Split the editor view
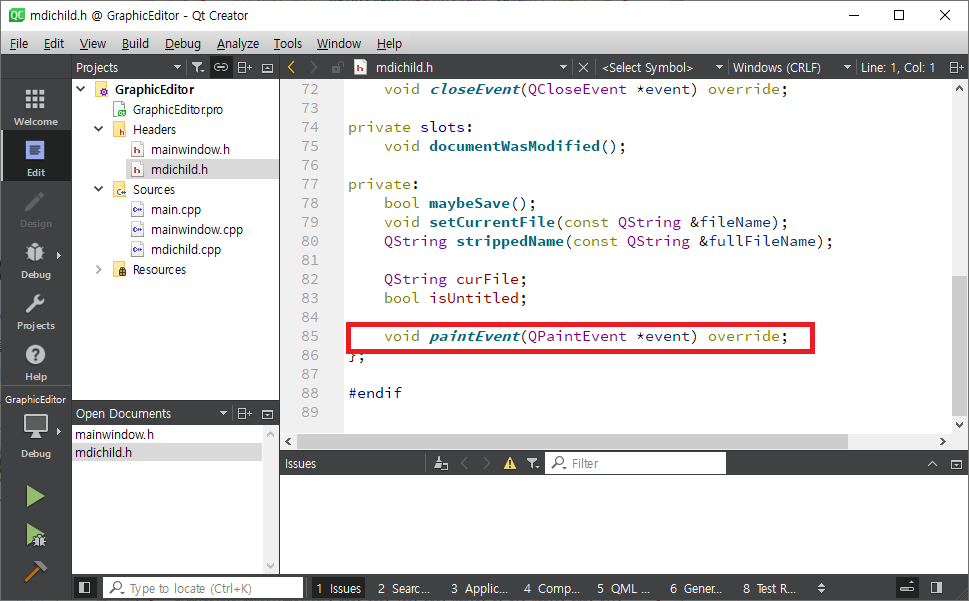The image size is (969, 601). [956, 67]
